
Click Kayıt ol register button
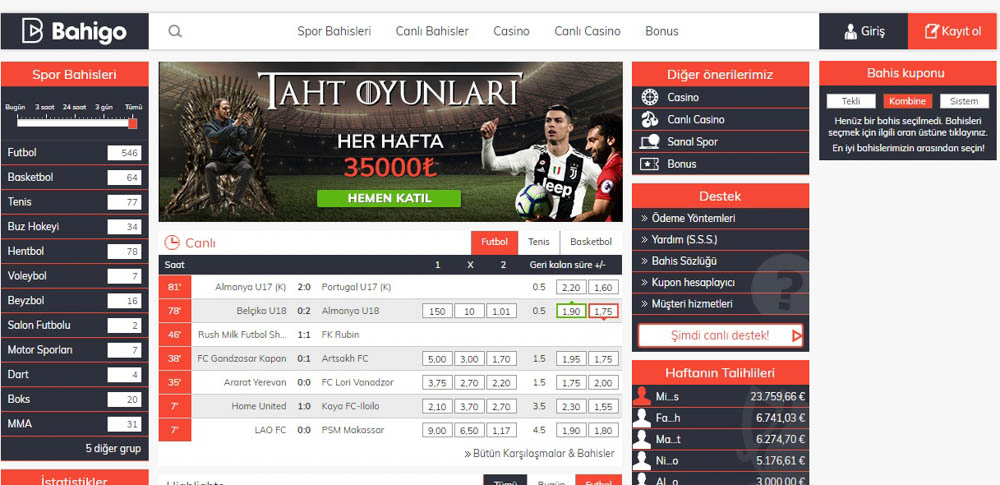click(x=952, y=31)
